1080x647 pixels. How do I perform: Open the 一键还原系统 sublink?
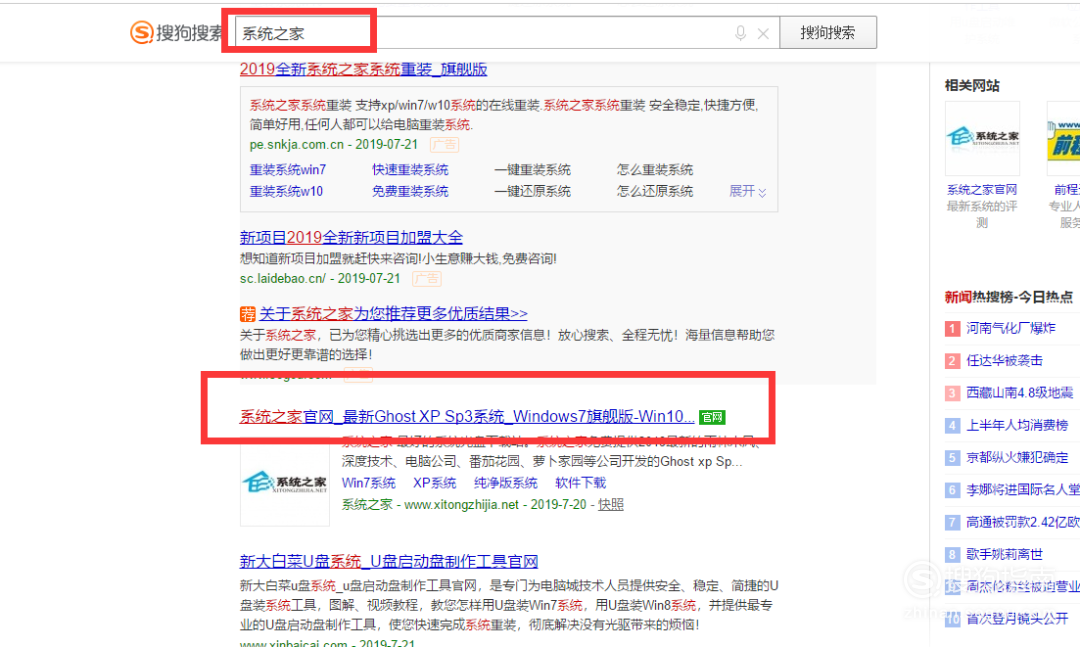[x=532, y=191]
